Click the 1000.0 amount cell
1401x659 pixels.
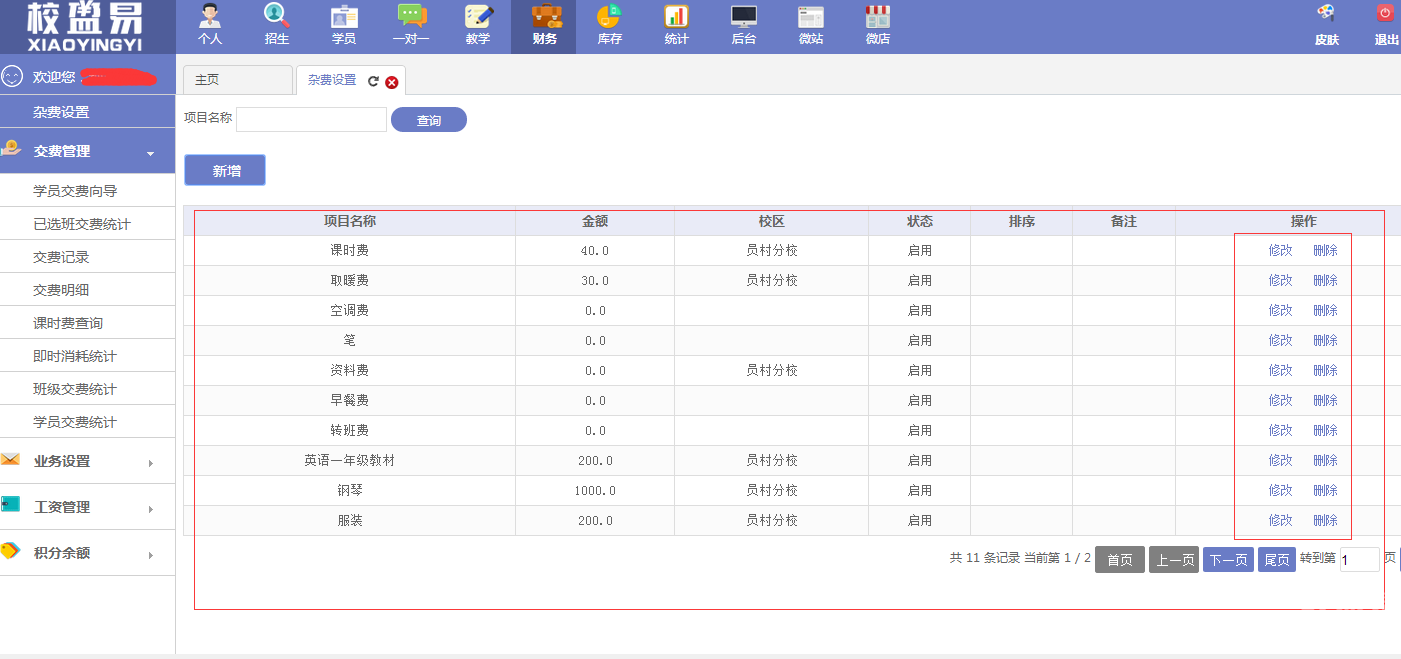point(595,491)
